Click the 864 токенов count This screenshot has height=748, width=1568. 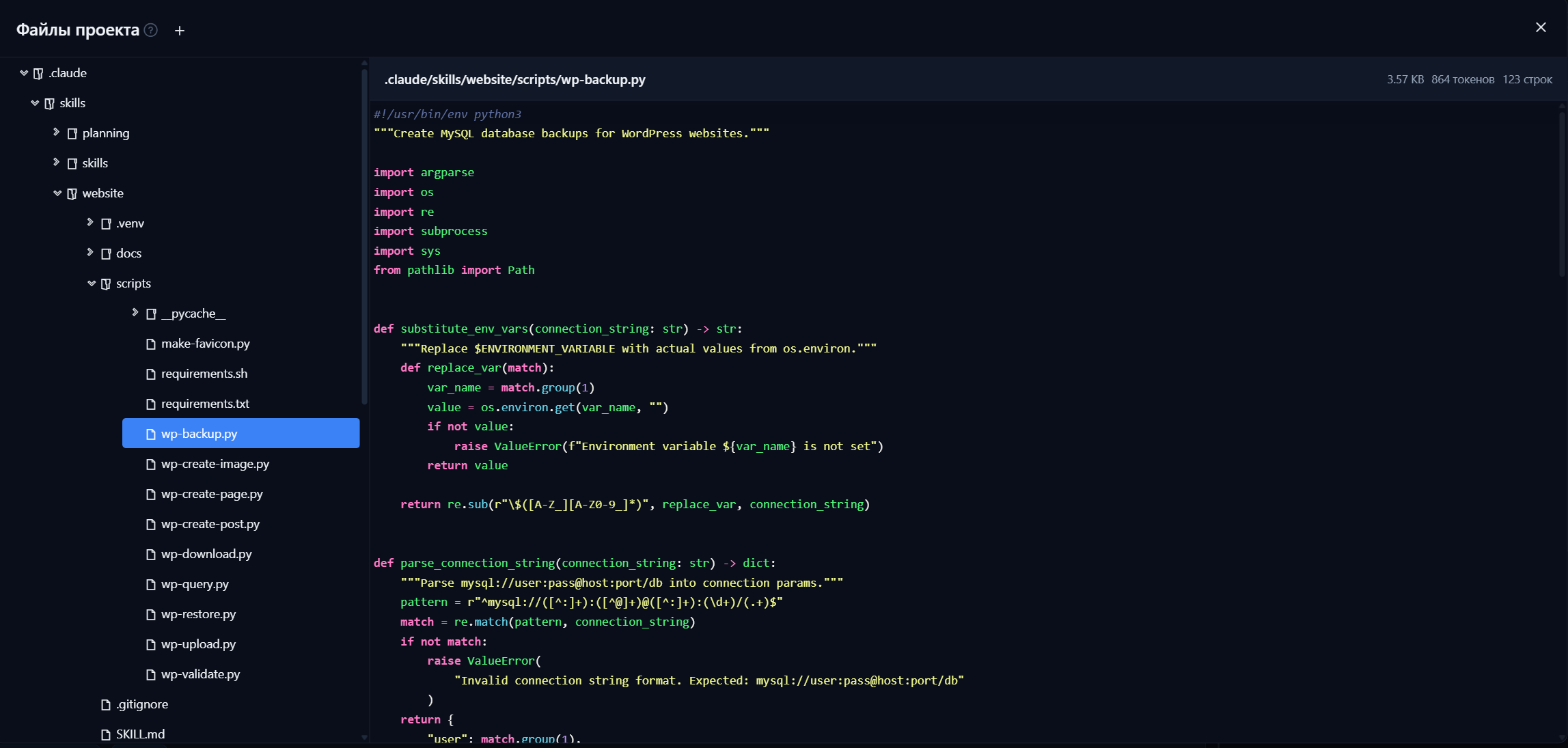coord(1463,79)
